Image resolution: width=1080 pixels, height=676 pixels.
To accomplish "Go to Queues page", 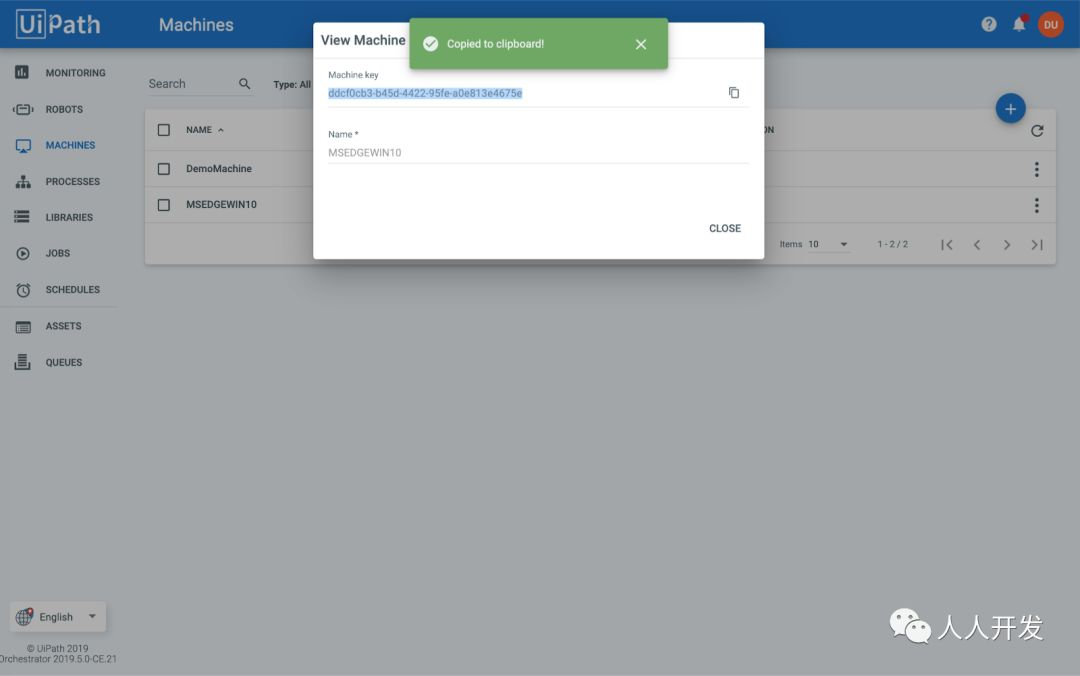I will click(64, 362).
